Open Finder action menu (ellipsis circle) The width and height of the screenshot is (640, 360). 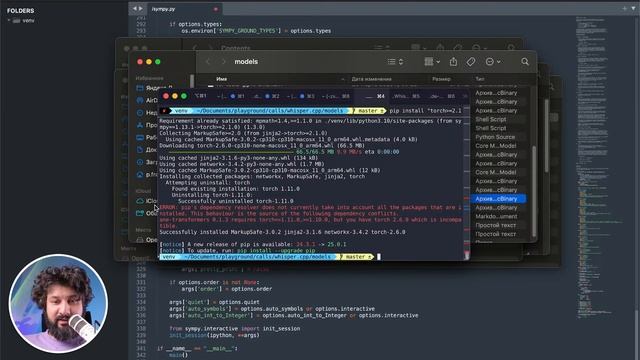click(493, 62)
